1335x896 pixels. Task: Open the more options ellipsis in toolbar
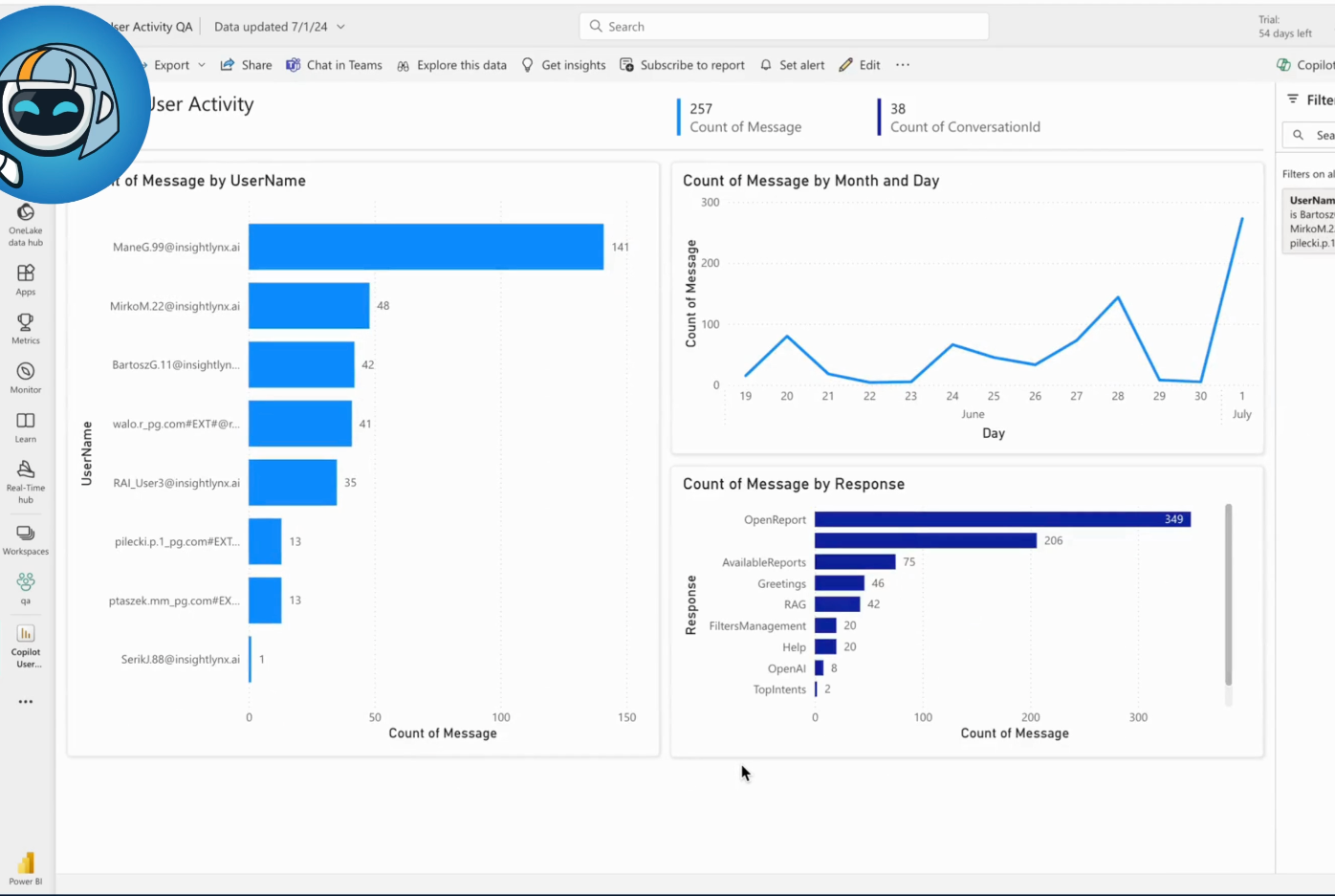[903, 65]
